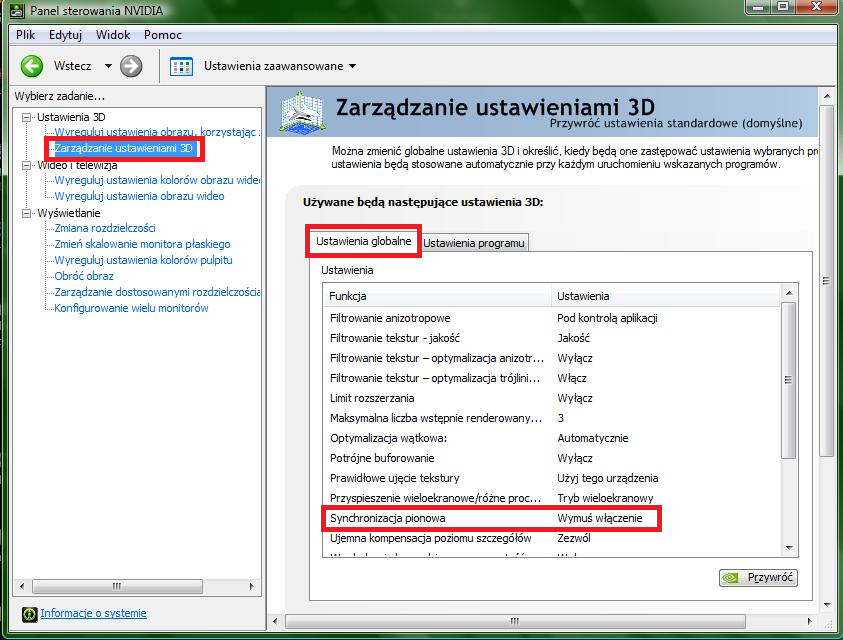The width and height of the screenshot is (843, 640).
Task: Click task tree scroll right arrow
Action: coord(252,586)
